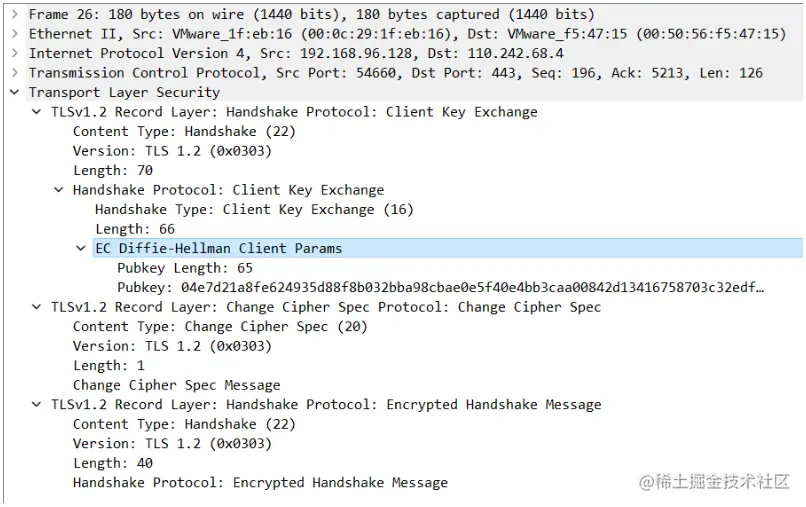Select Handshake Type: Client Key Exchange (16)
This screenshot has height=507, width=806.
[253, 210]
